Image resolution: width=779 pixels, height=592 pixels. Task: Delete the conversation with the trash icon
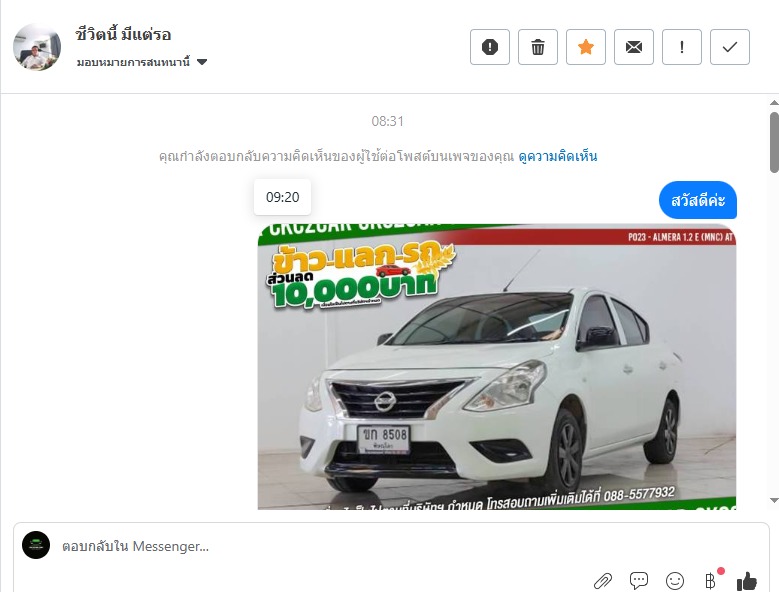click(538, 47)
